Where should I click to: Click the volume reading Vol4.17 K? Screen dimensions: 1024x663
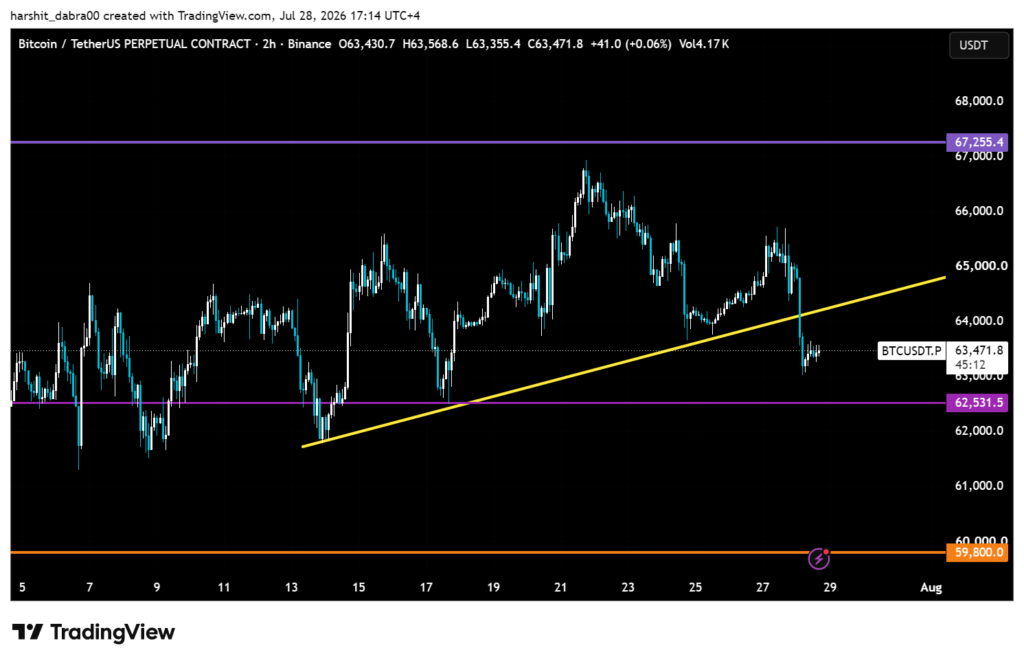(703, 44)
